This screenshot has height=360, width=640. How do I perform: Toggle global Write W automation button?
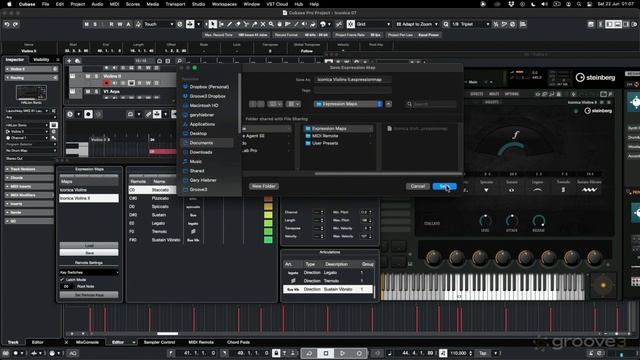[x=120, y=24]
